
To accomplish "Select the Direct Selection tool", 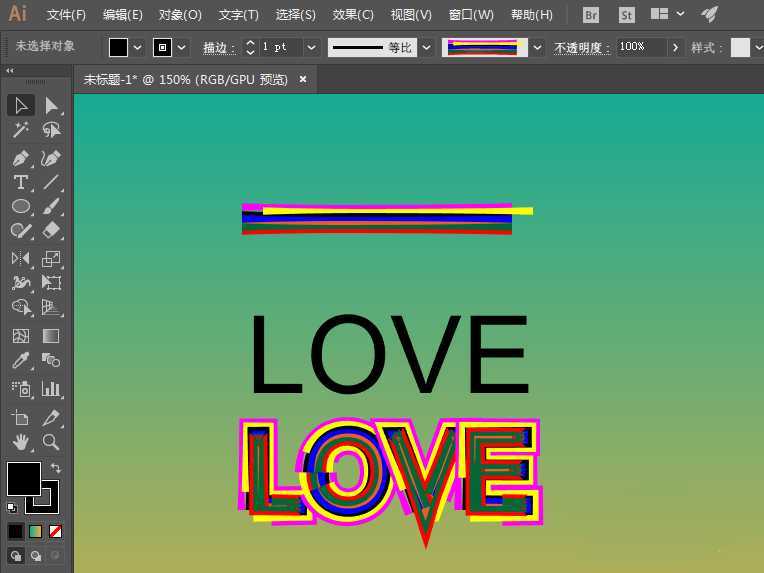I will [x=51, y=105].
